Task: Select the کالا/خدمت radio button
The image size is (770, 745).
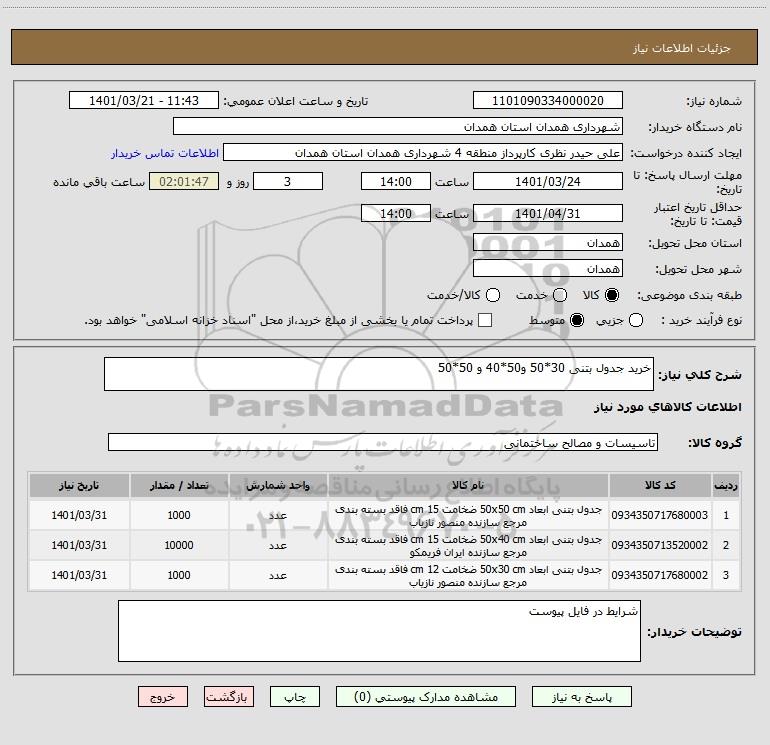Action: (x=493, y=295)
